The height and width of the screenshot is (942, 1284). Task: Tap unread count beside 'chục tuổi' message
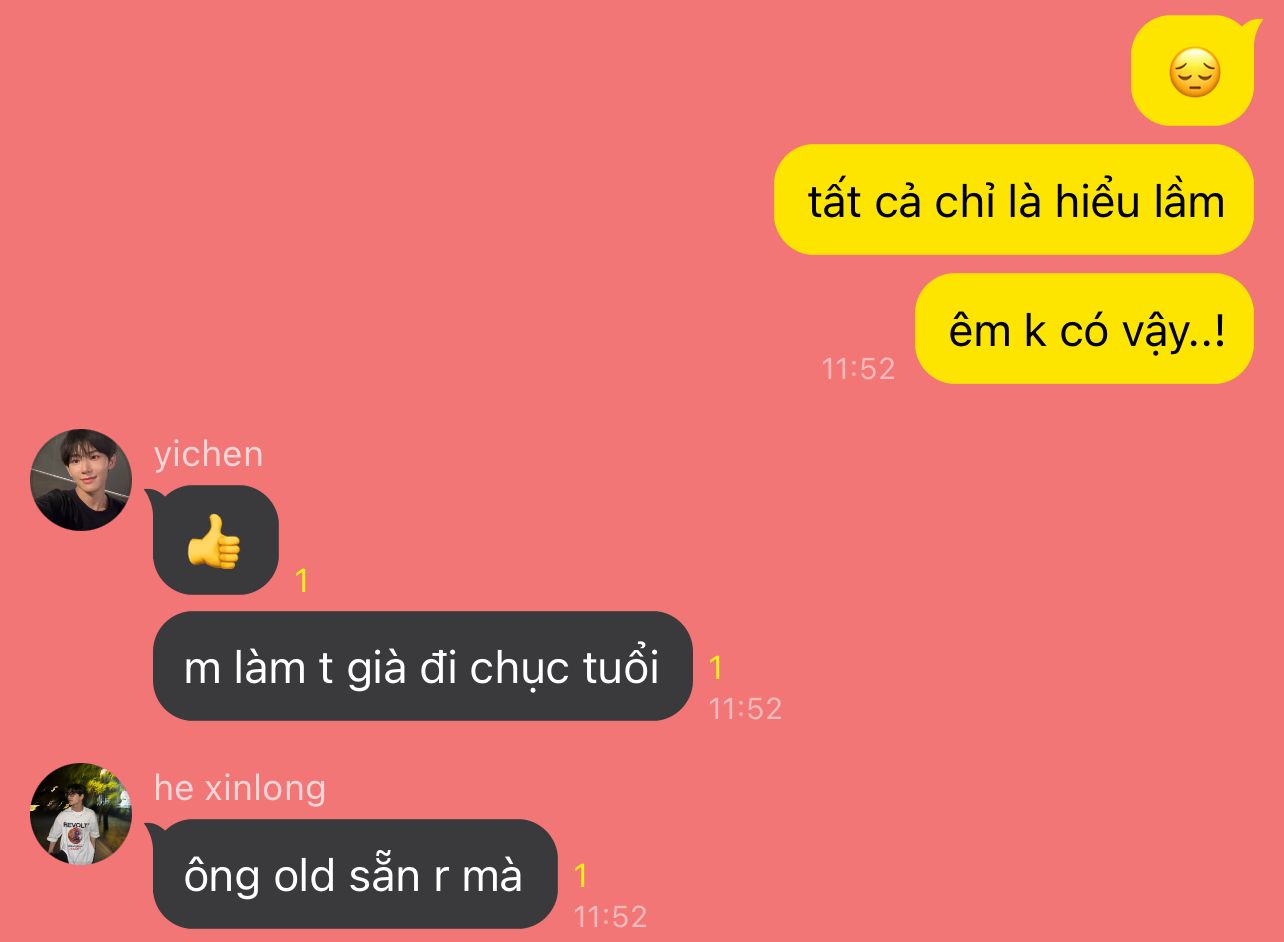tap(715, 668)
